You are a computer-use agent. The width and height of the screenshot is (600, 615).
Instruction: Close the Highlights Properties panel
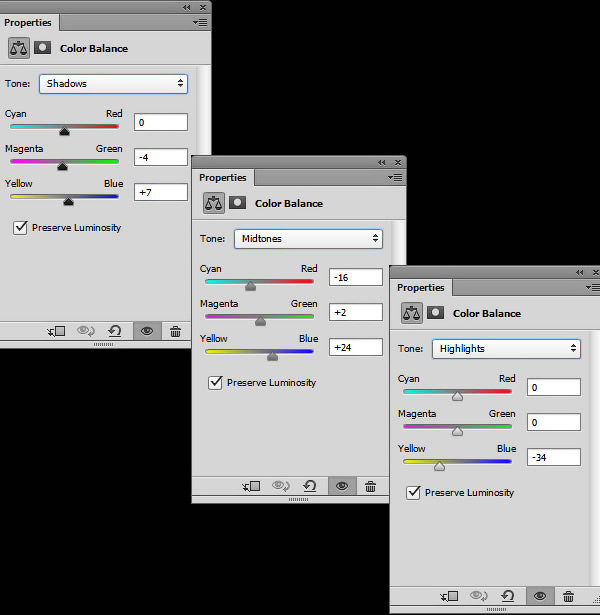click(596, 272)
